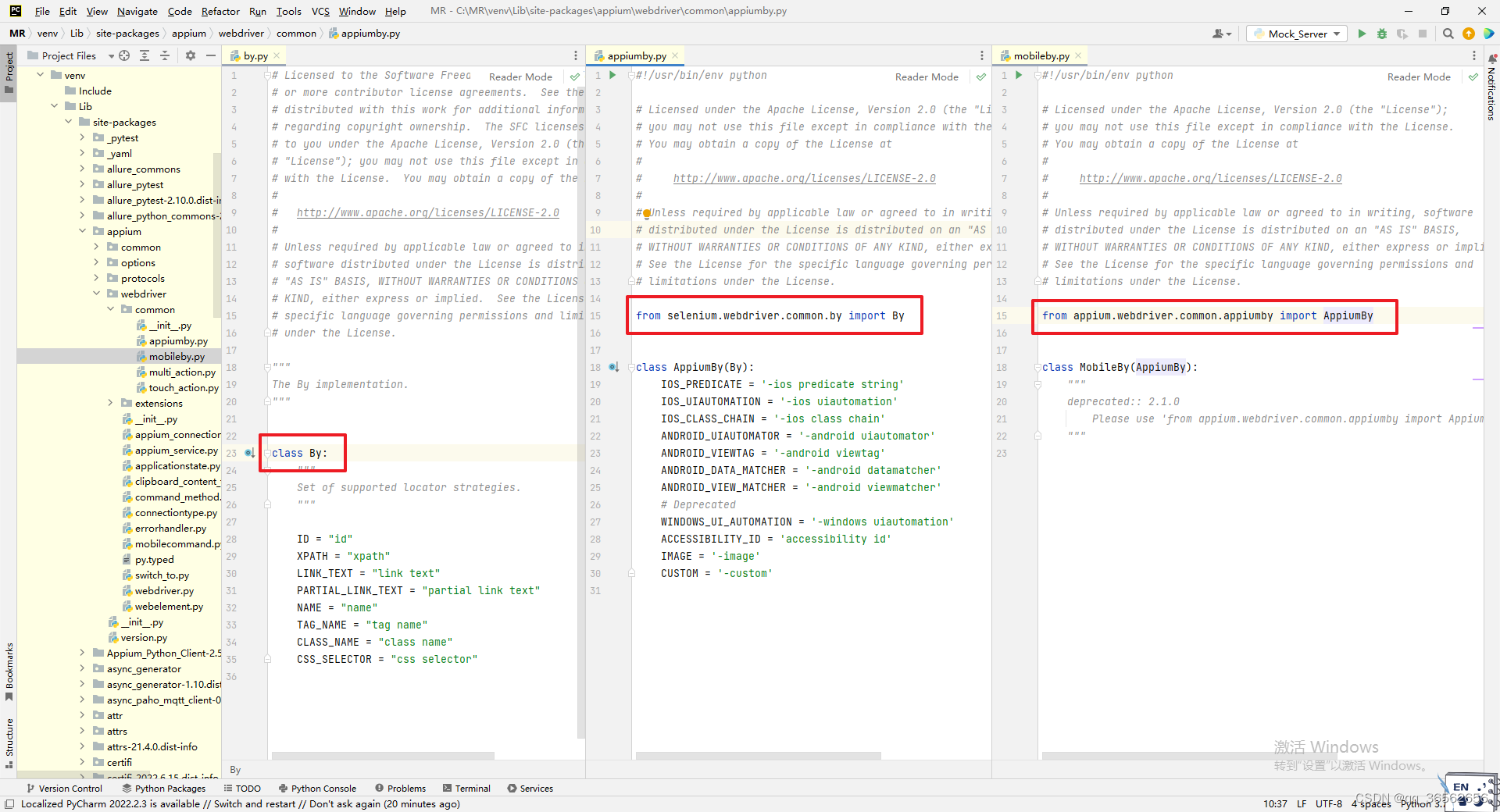Image resolution: width=1500 pixels, height=812 pixels.
Task: Click inspection checkmark in mobileby.py editor
Action: (1473, 77)
